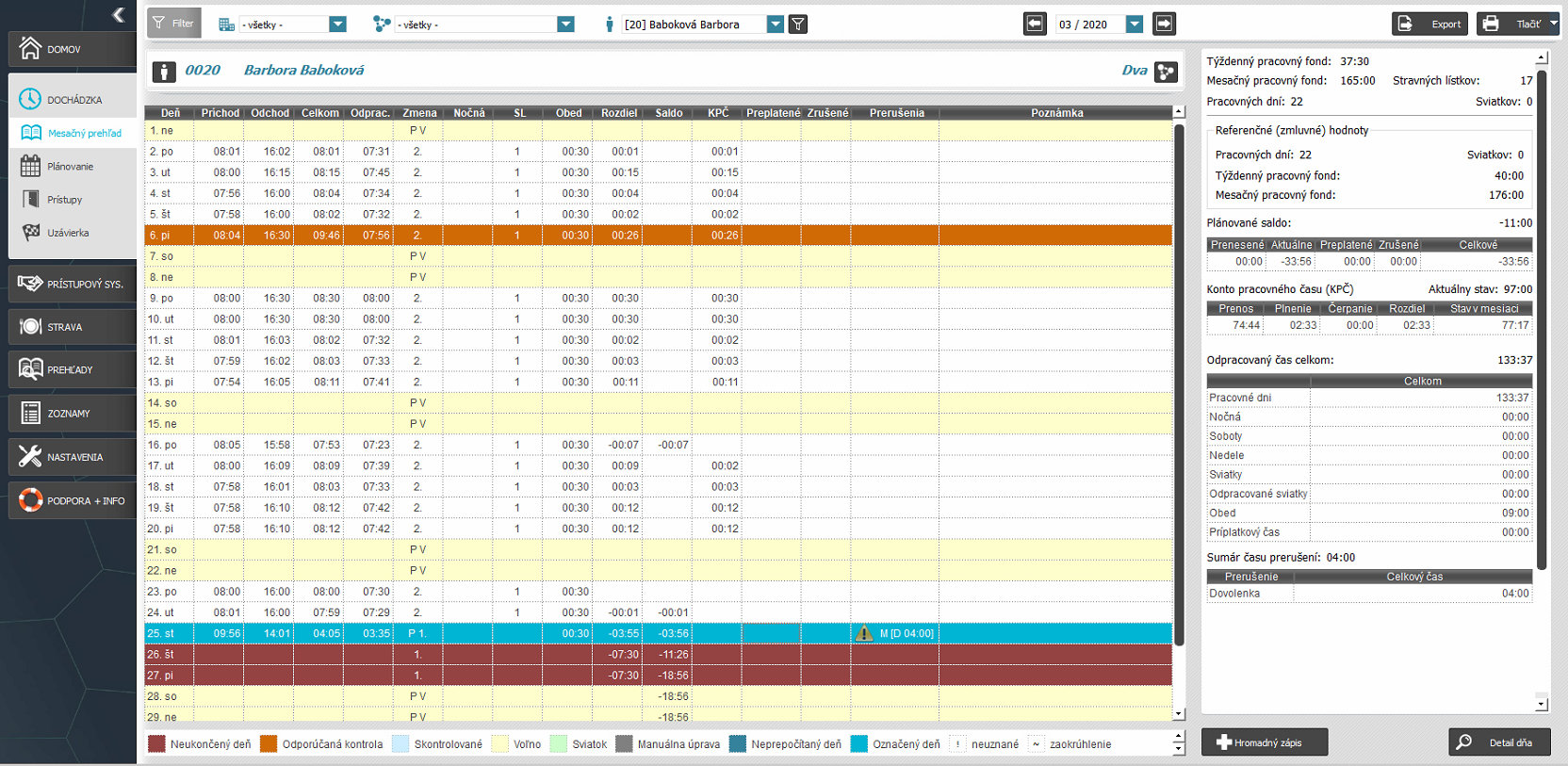Open the ZOZNAMY lists module

click(x=73, y=414)
